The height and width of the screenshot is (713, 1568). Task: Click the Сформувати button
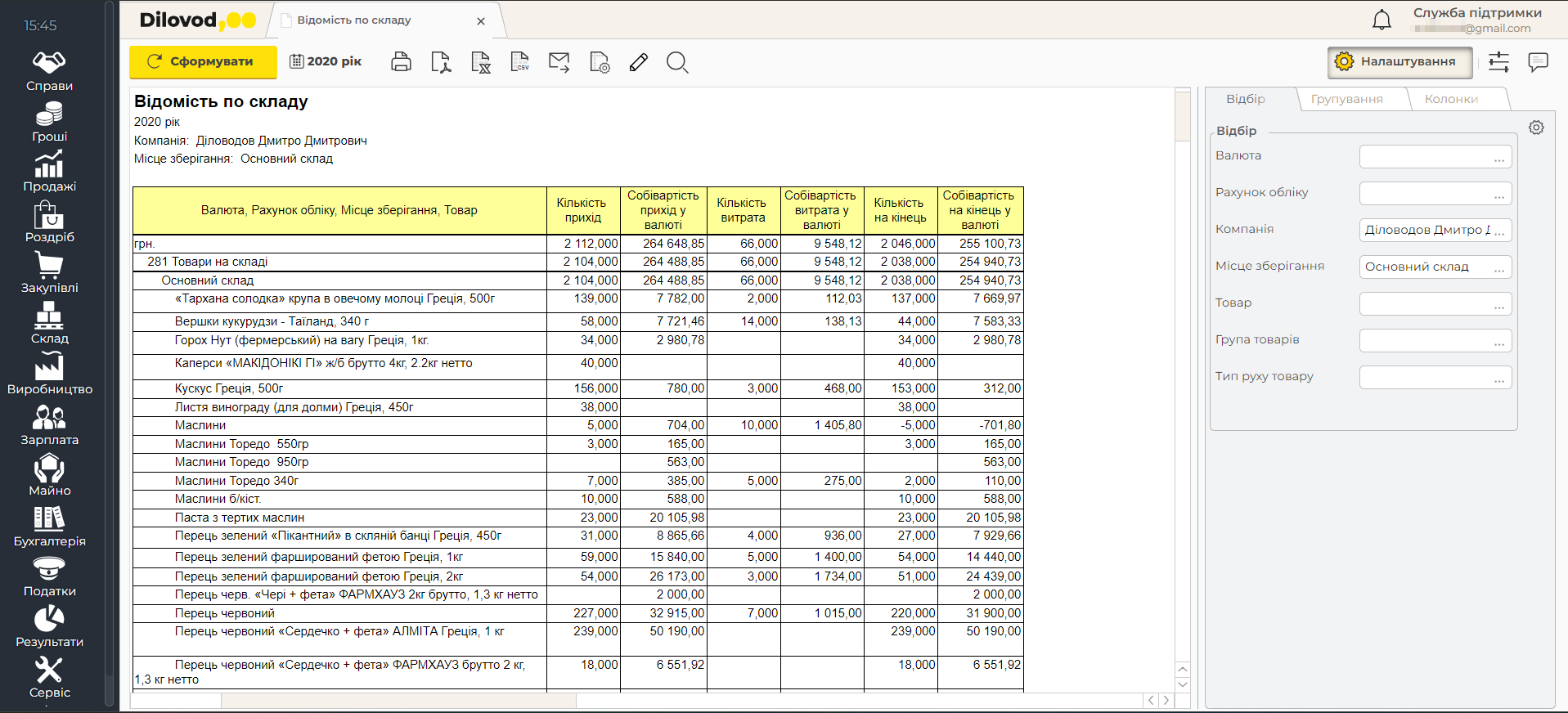tap(202, 62)
